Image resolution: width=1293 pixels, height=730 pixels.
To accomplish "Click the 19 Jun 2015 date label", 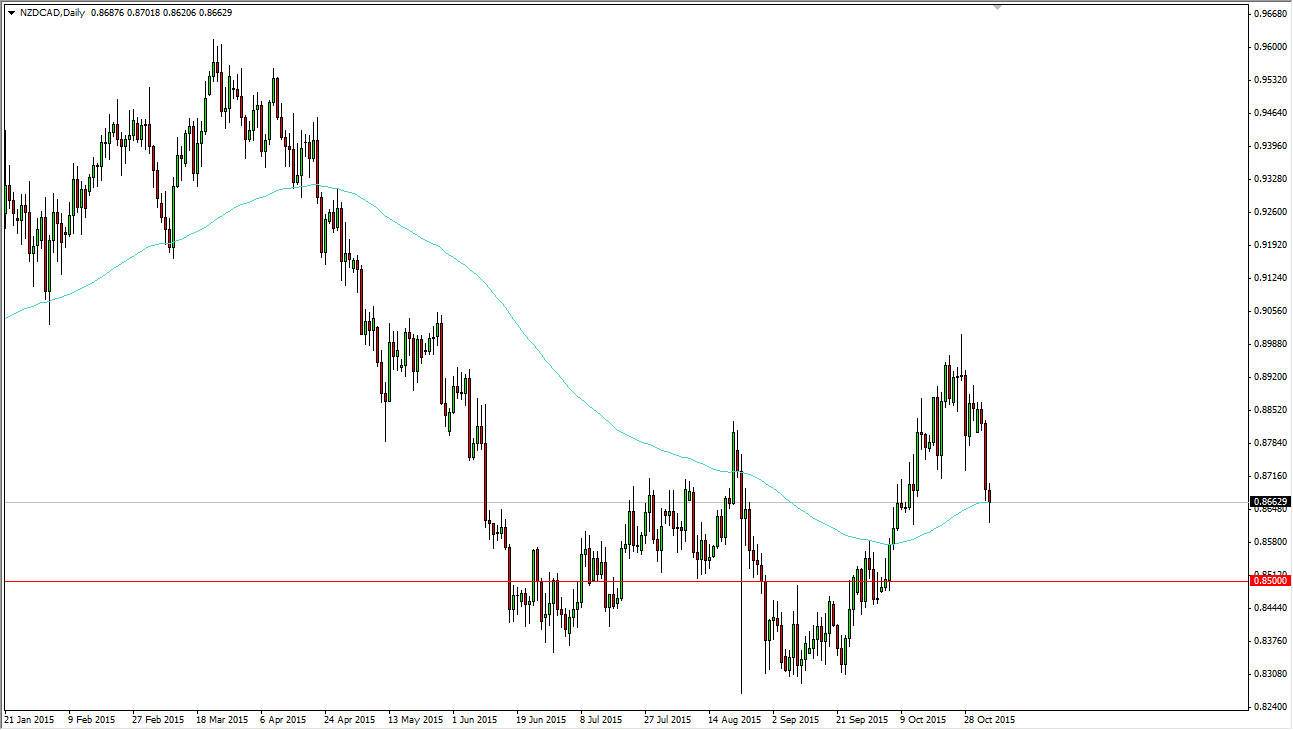I will point(540,720).
